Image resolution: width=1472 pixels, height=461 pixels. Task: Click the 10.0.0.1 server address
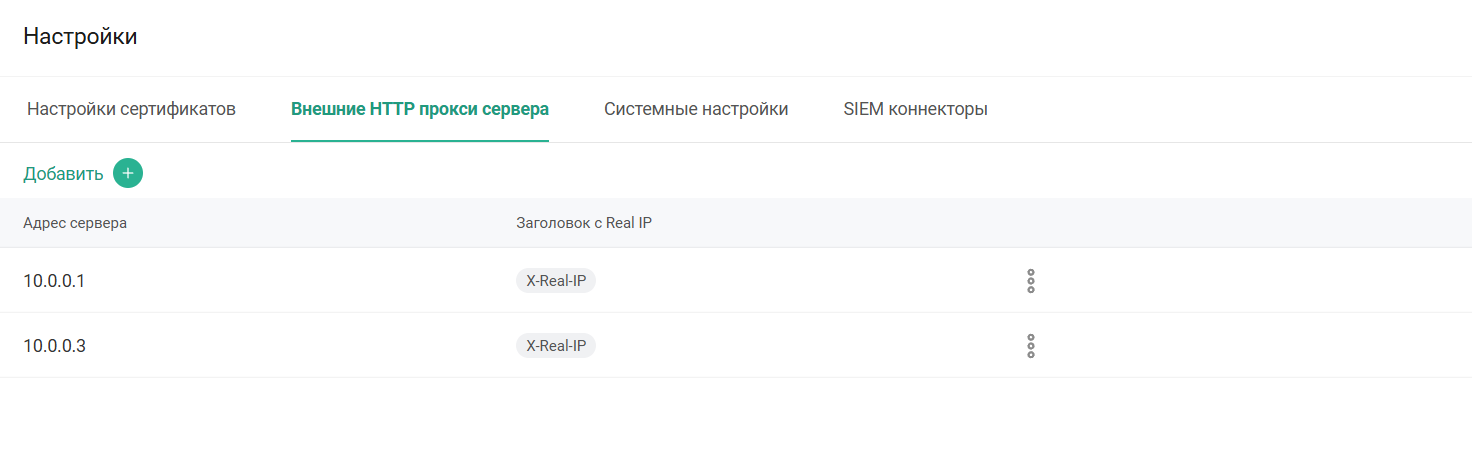click(x=54, y=281)
